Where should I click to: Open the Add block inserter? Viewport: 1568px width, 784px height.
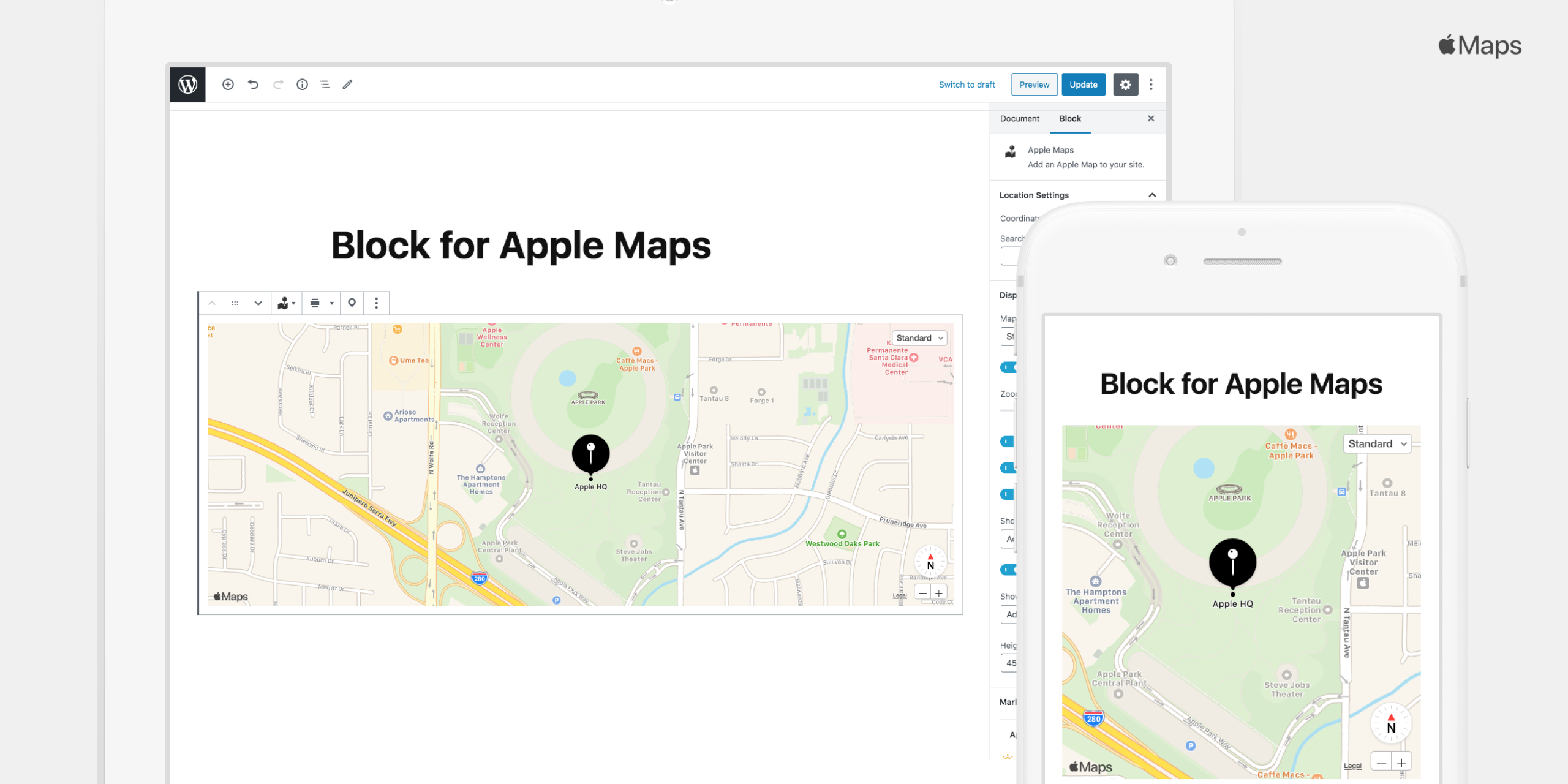point(228,85)
